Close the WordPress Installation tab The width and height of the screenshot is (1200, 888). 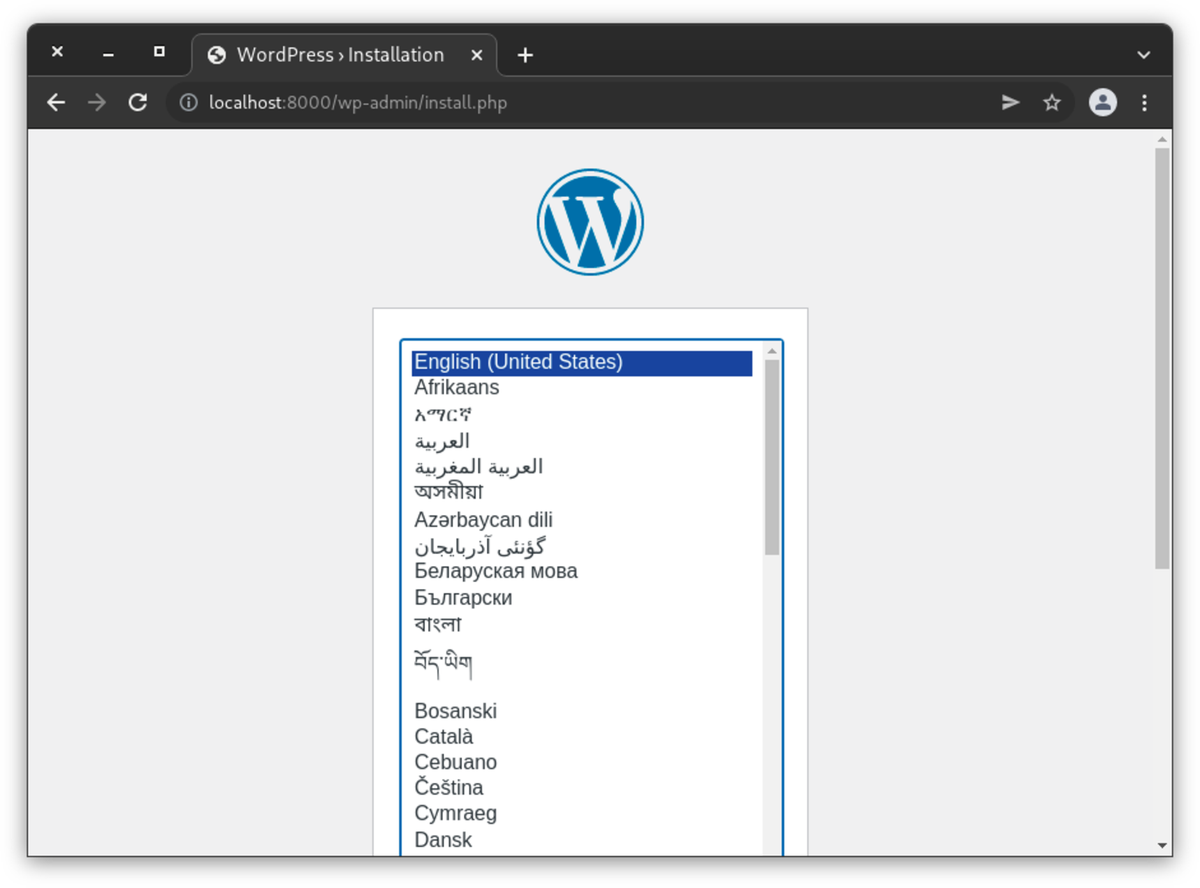[477, 55]
